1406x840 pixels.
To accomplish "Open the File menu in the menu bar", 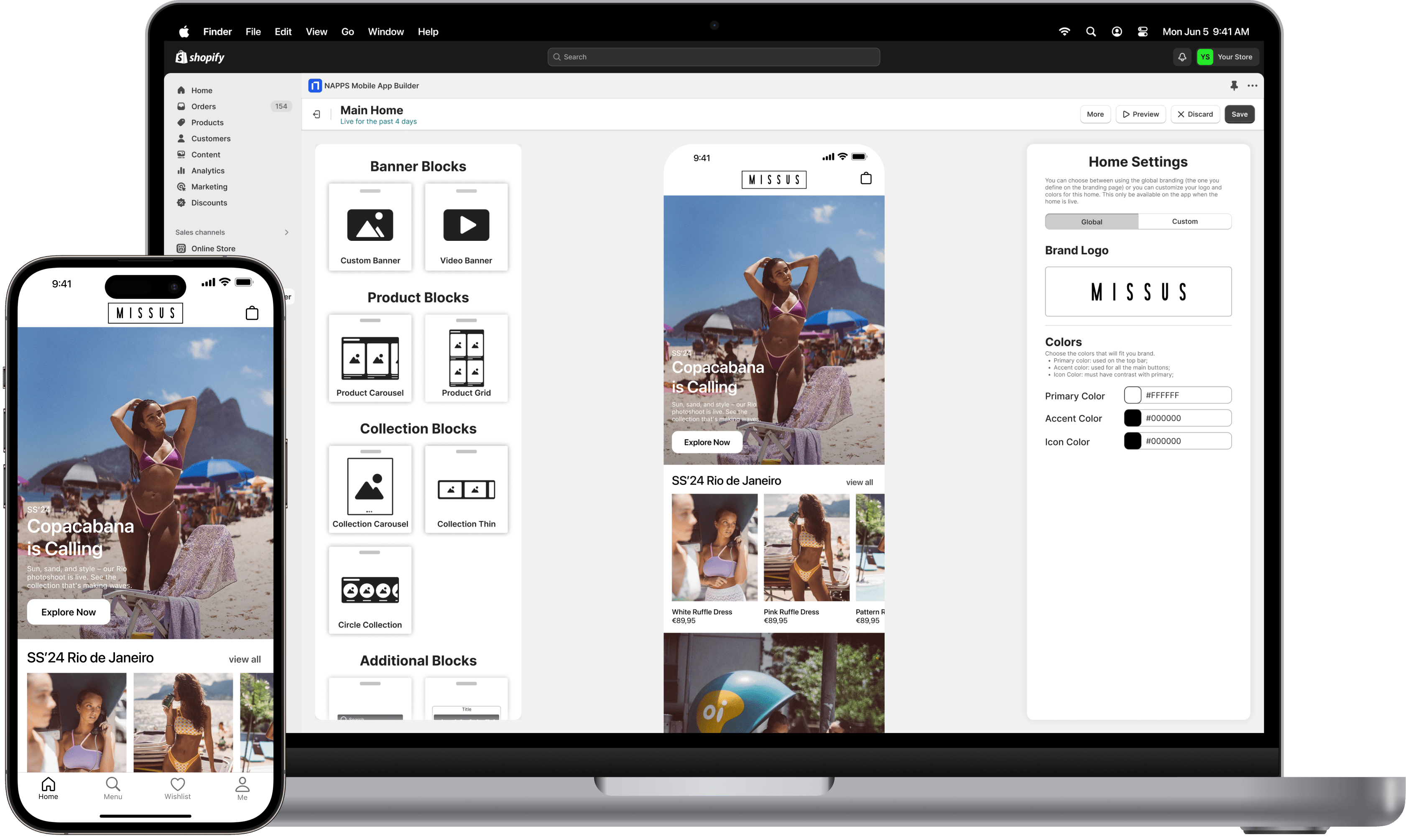I will pos(253,32).
